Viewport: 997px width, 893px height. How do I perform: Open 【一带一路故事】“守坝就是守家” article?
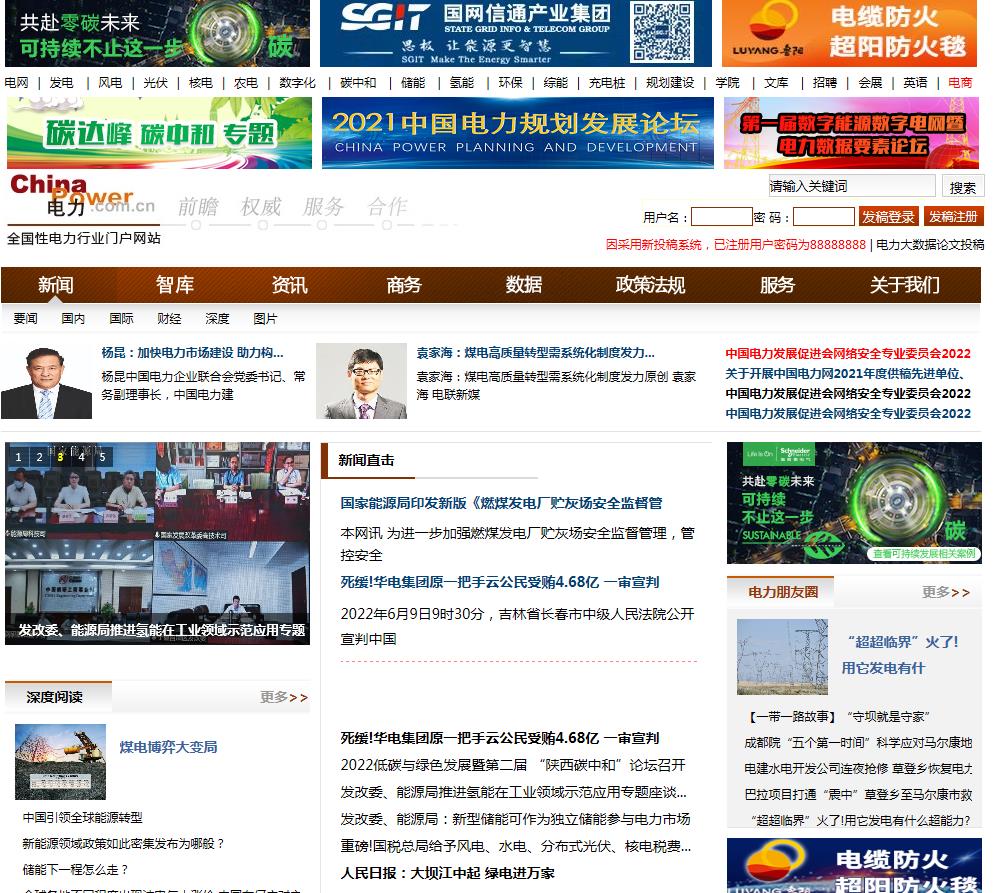point(839,717)
